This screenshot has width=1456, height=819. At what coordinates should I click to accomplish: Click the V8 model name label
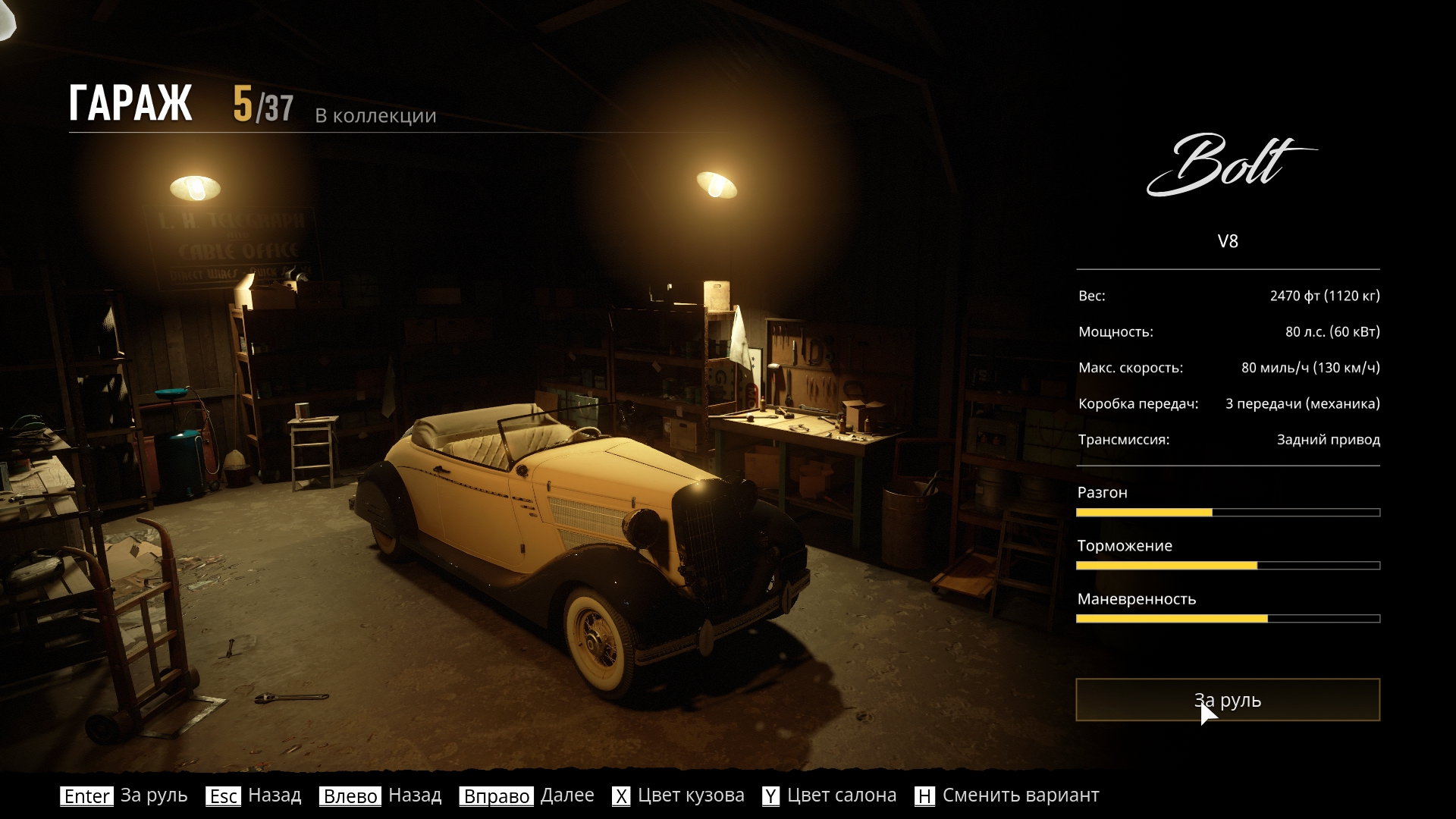pos(1227,241)
